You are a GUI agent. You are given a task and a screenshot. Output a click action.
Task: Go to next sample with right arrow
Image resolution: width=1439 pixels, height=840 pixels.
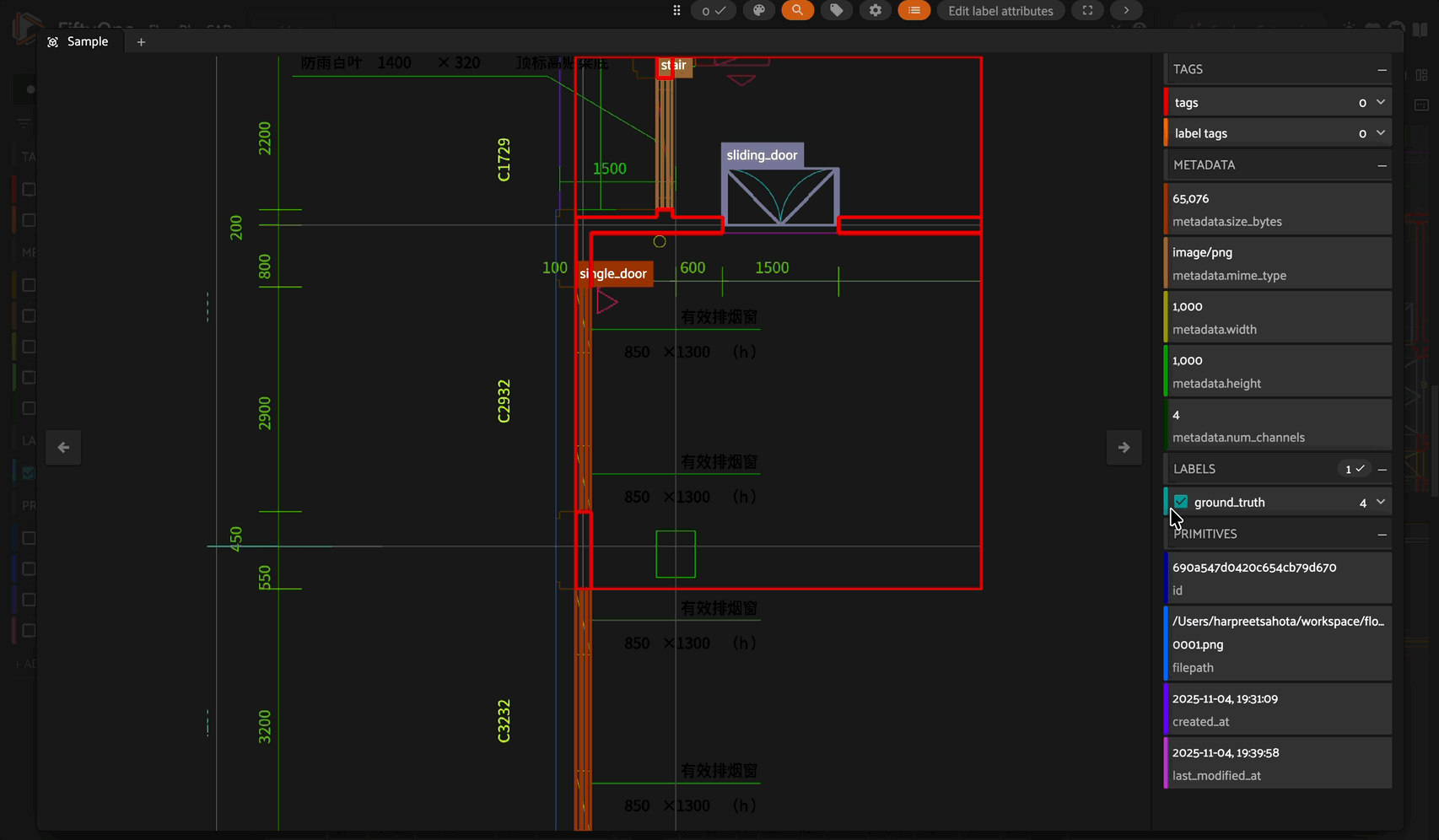coord(1124,447)
